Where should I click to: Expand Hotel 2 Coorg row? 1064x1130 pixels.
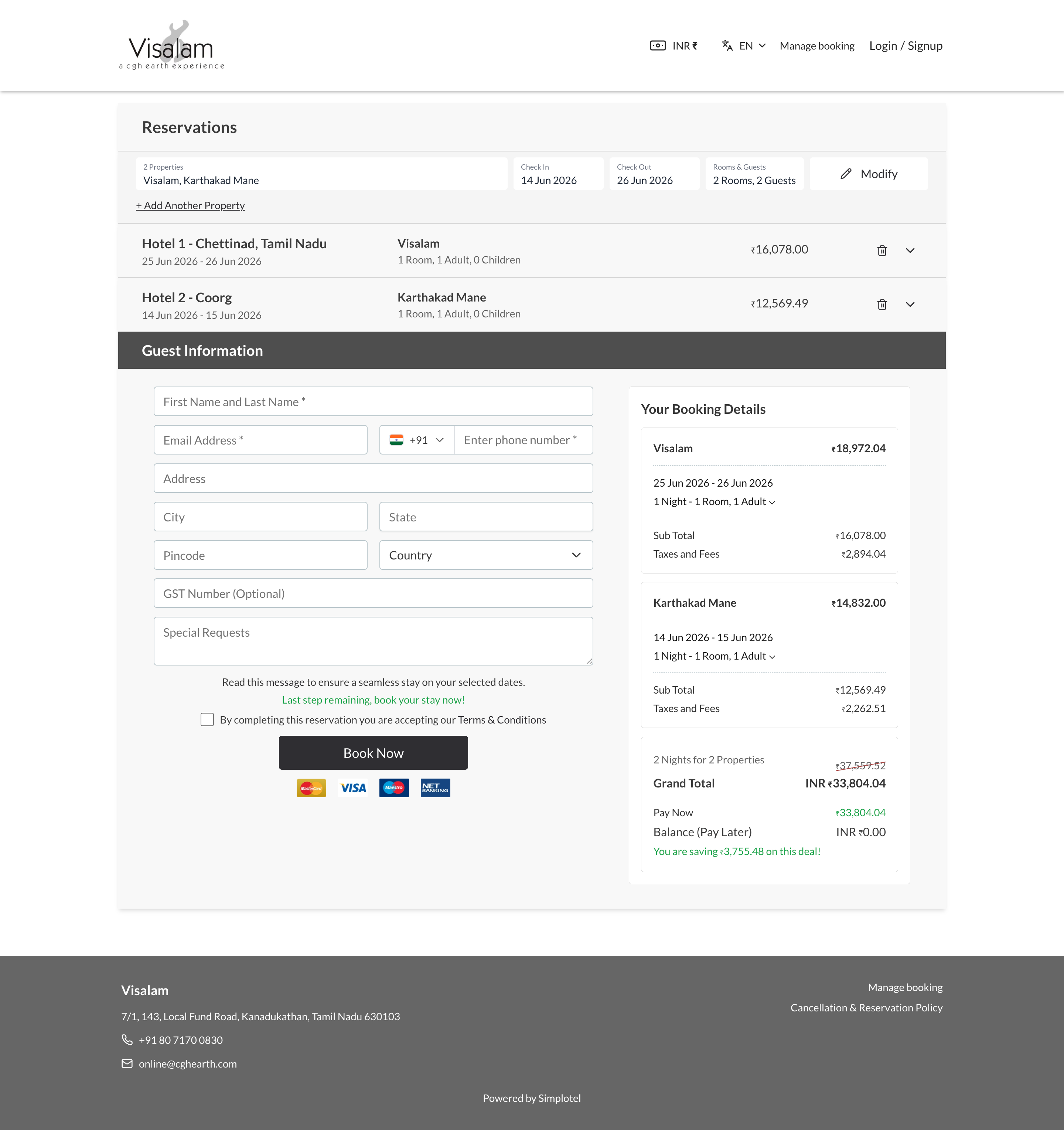pos(910,304)
